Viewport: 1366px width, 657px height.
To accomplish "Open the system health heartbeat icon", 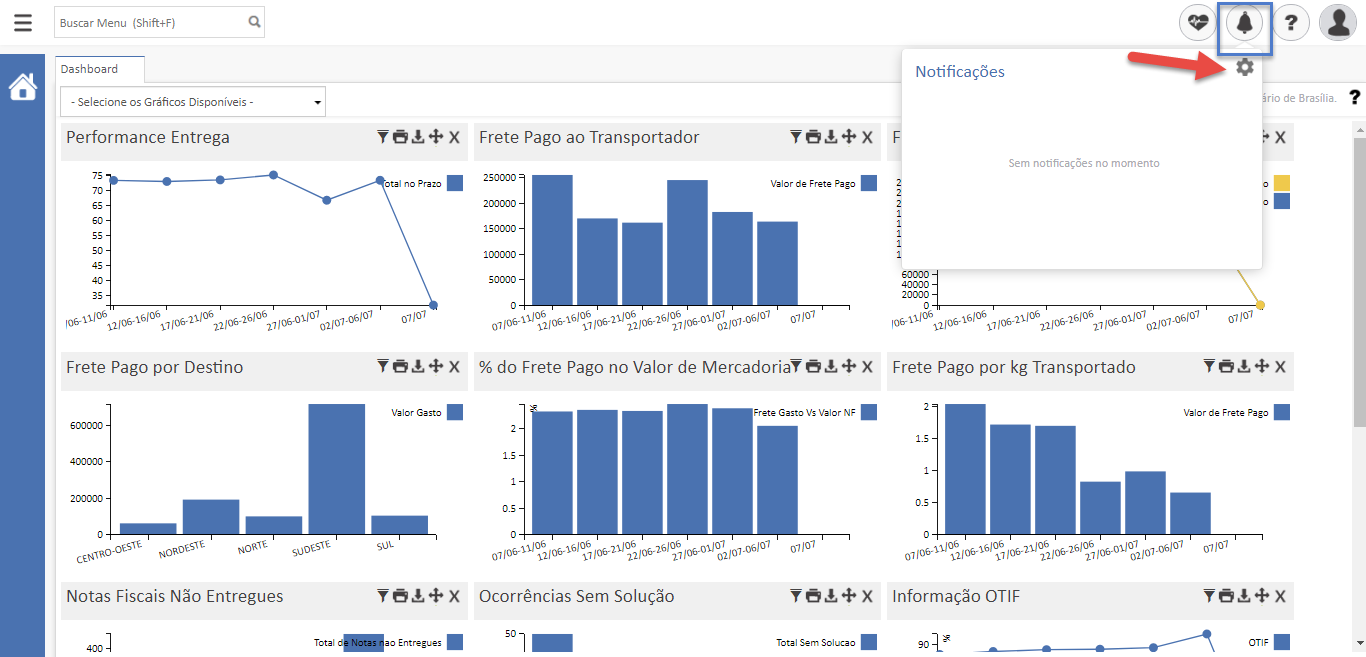I will click(1197, 22).
